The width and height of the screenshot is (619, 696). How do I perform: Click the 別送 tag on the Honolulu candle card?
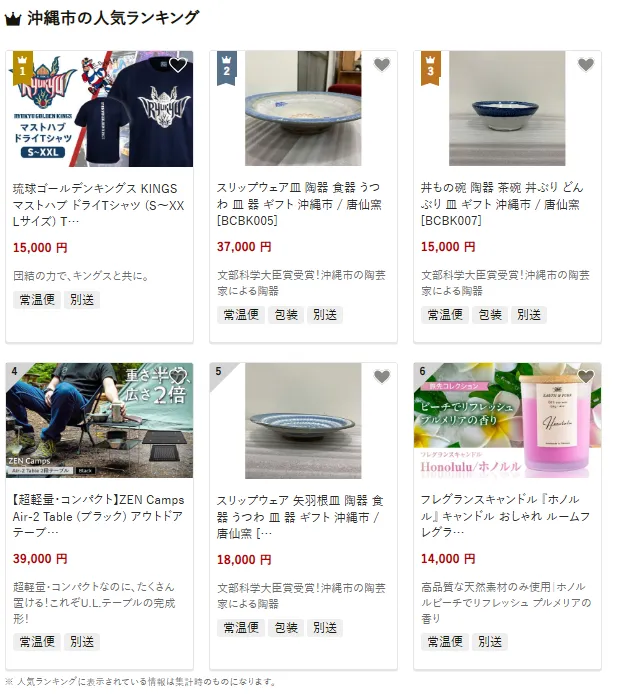490,642
